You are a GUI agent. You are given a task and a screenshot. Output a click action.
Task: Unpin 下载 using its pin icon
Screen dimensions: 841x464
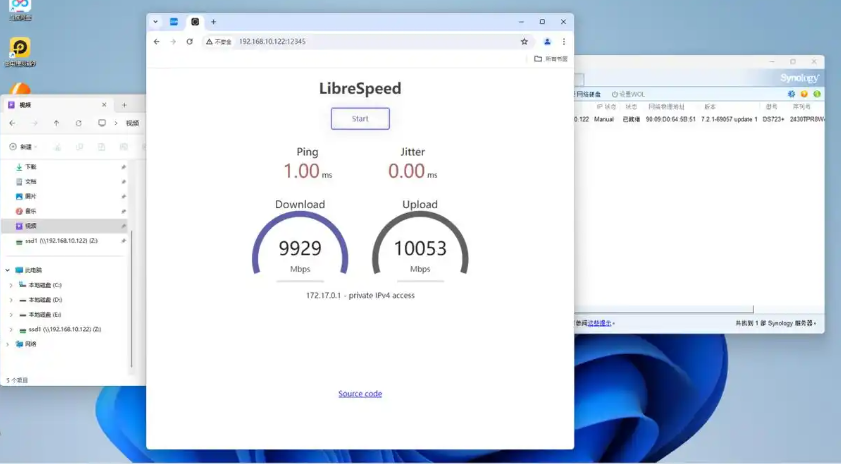click(123, 167)
